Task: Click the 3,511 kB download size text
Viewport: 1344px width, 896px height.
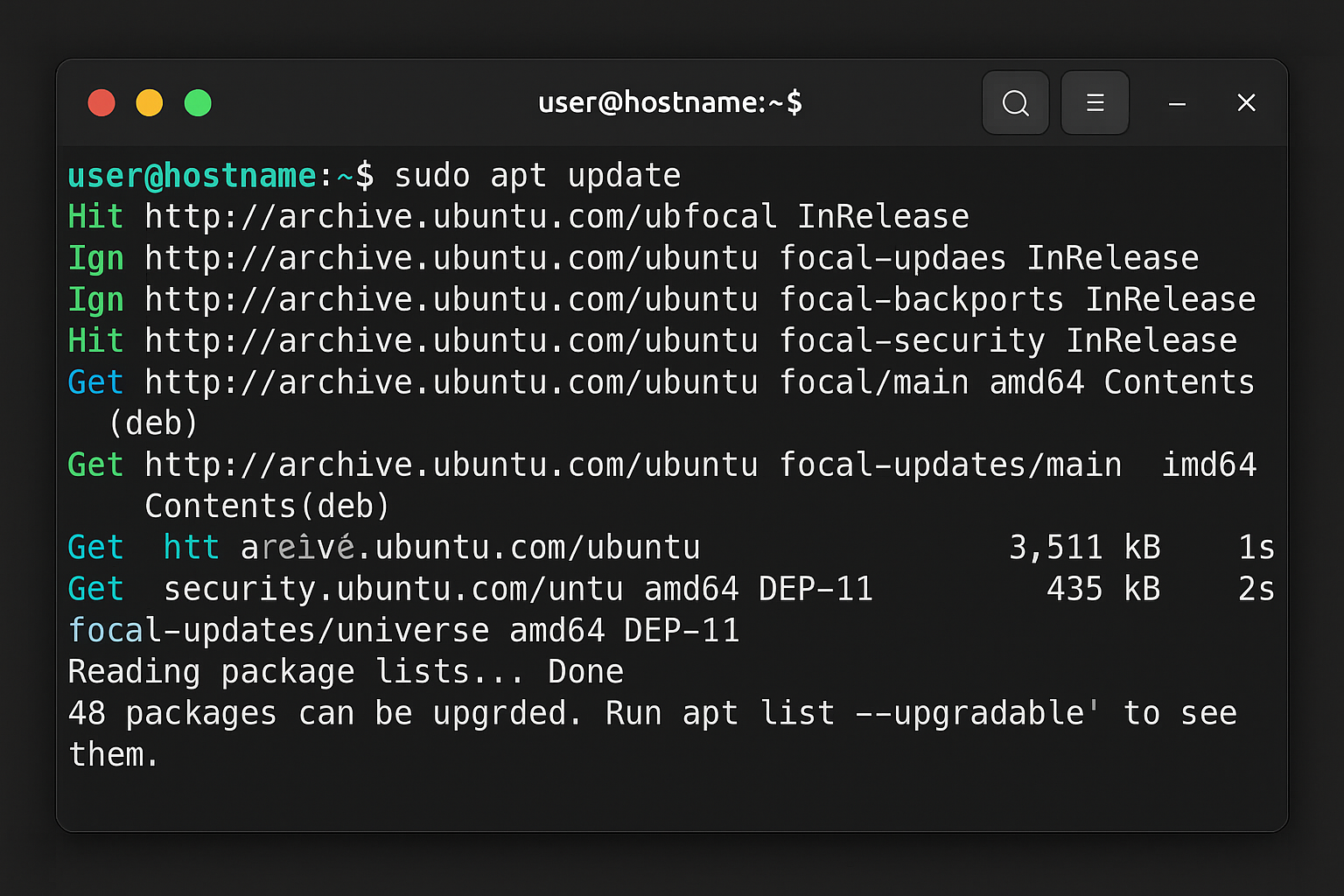Action: (1085, 547)
